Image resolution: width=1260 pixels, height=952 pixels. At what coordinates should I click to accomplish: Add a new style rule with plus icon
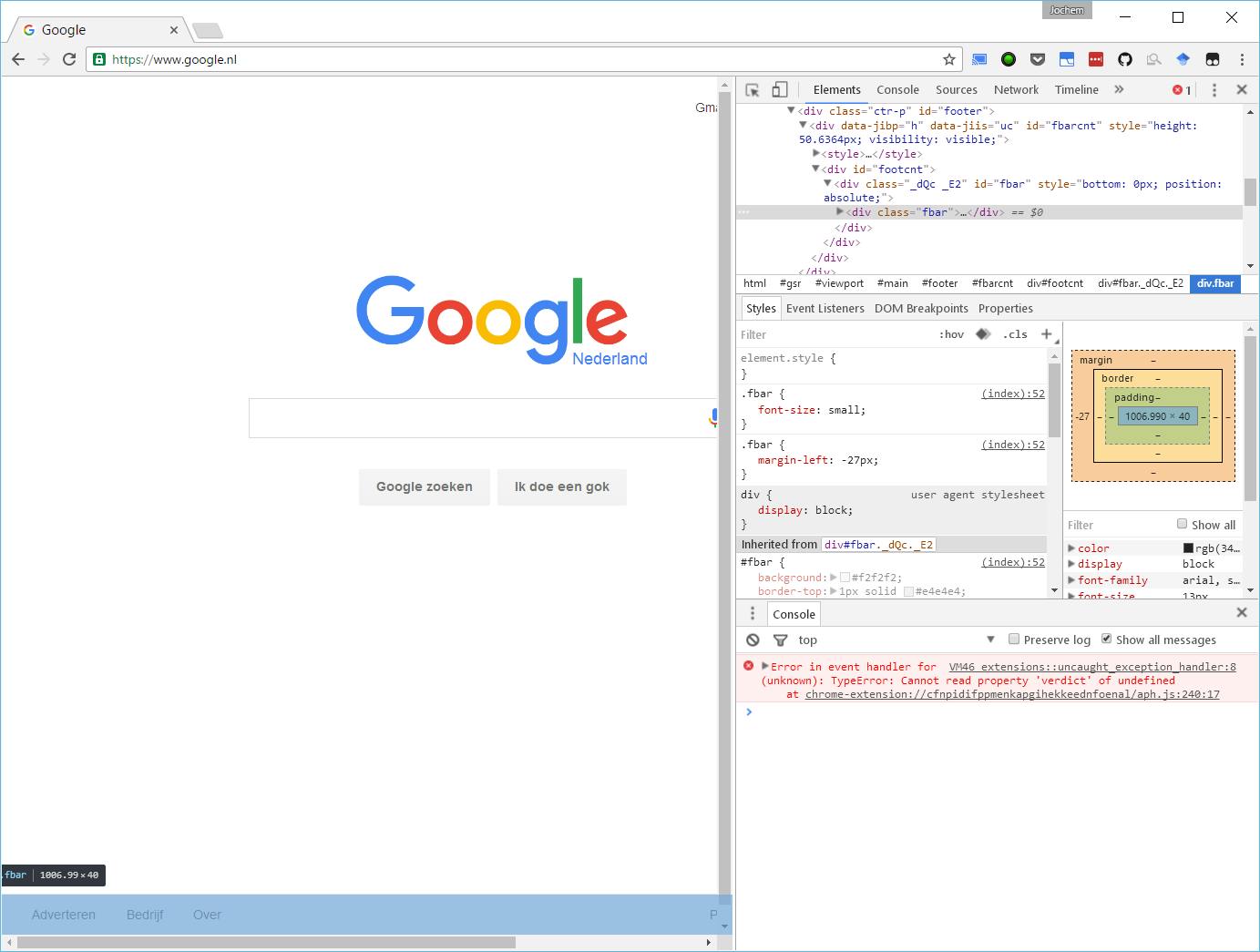pyautogui.click(x=1047, y=334)
